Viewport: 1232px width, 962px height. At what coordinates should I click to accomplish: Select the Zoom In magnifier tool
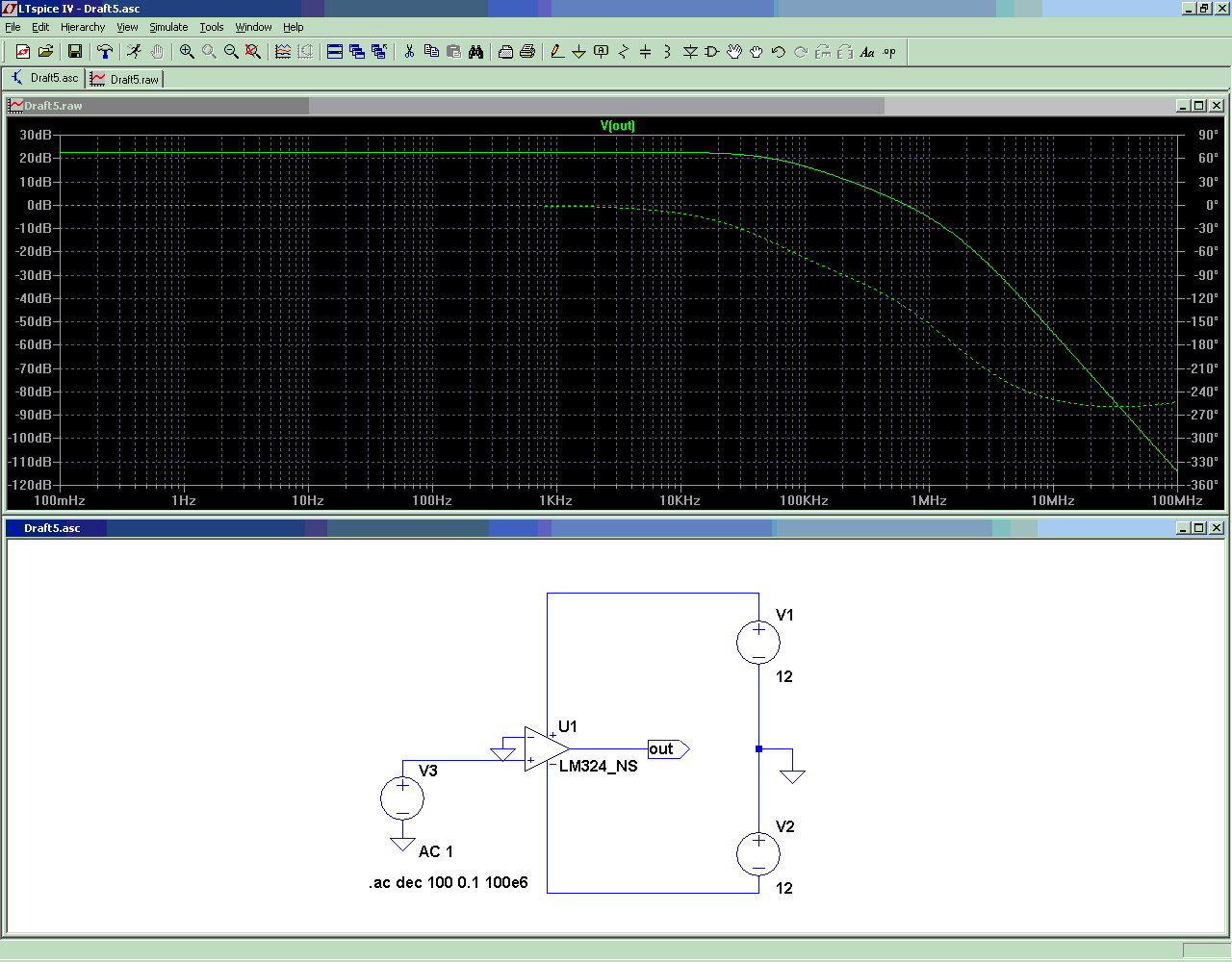click(x=187, y=52)
